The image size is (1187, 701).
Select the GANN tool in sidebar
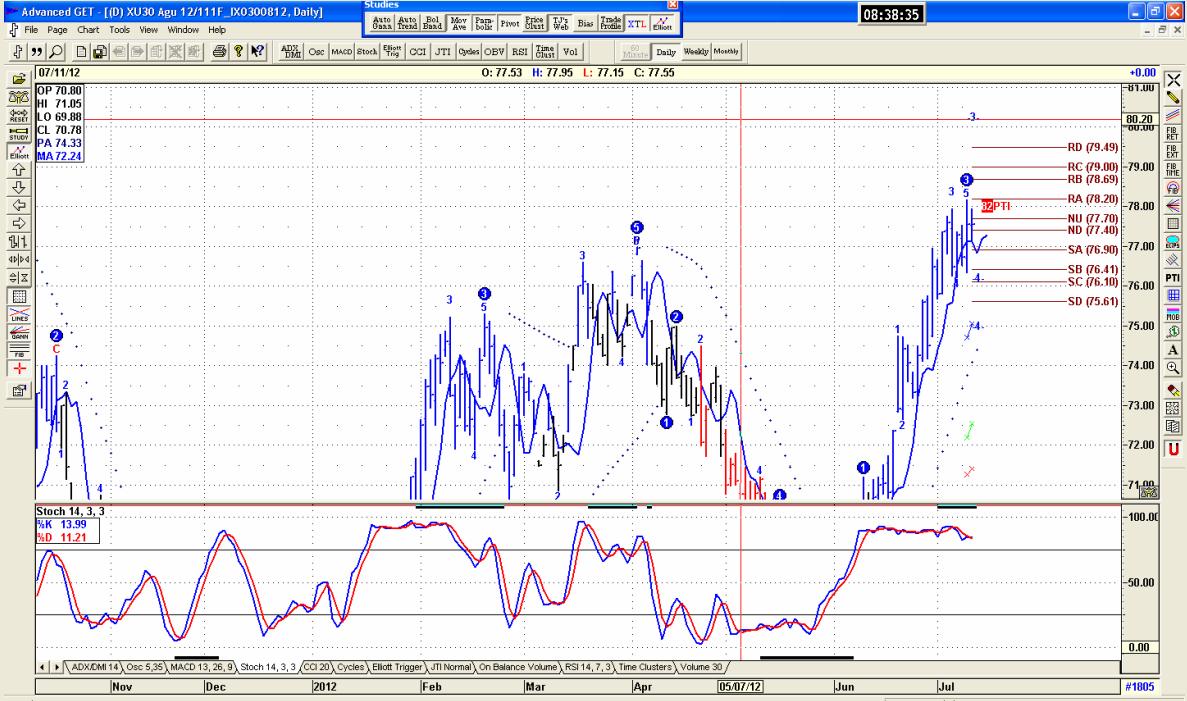point(19,332)
